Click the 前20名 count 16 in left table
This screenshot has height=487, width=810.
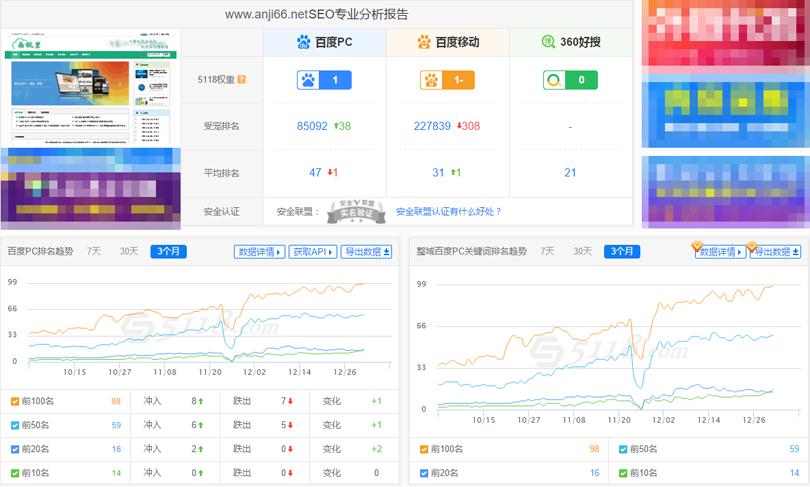(x=116, y=449)
